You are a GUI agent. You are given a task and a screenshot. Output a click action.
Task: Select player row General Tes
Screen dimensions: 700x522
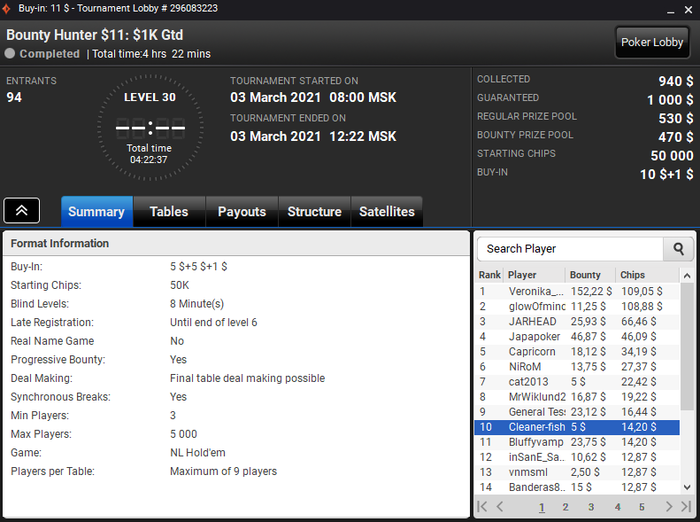coord(577,412)
